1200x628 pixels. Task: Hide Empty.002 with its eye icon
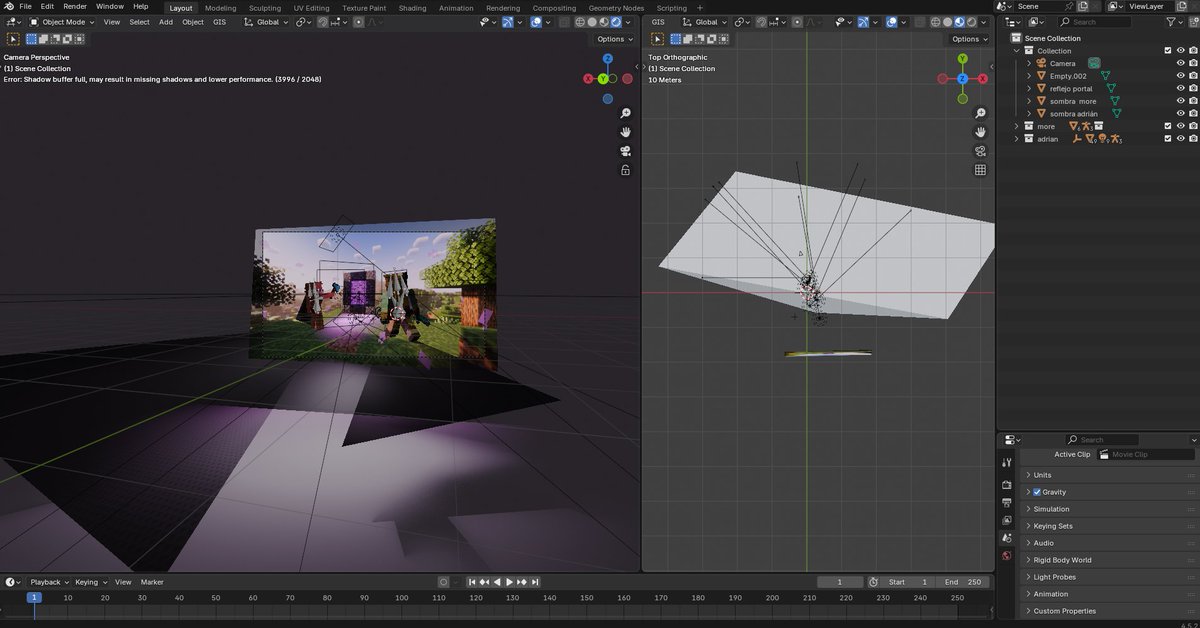coord(1181,76)
